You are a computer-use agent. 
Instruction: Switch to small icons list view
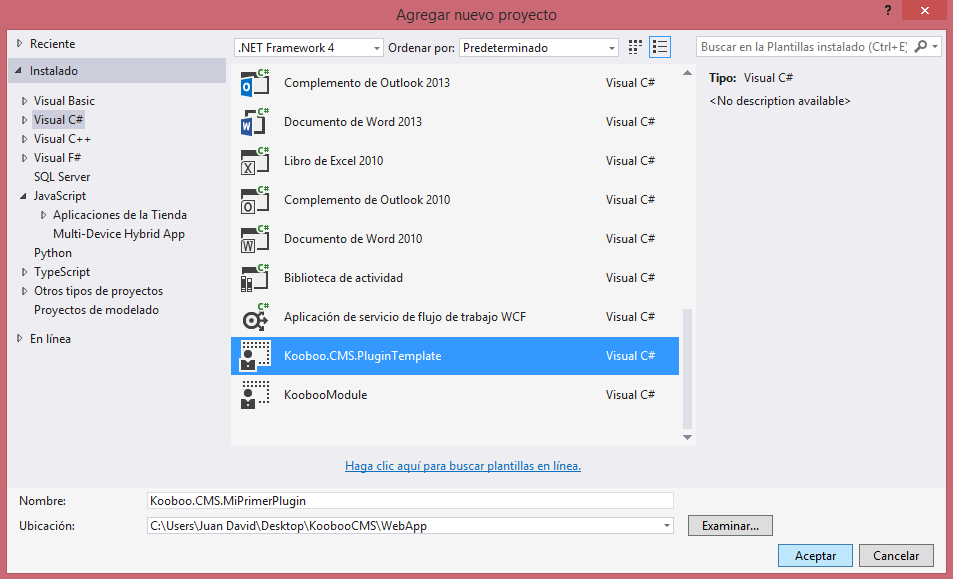click(x=660, y=47)
